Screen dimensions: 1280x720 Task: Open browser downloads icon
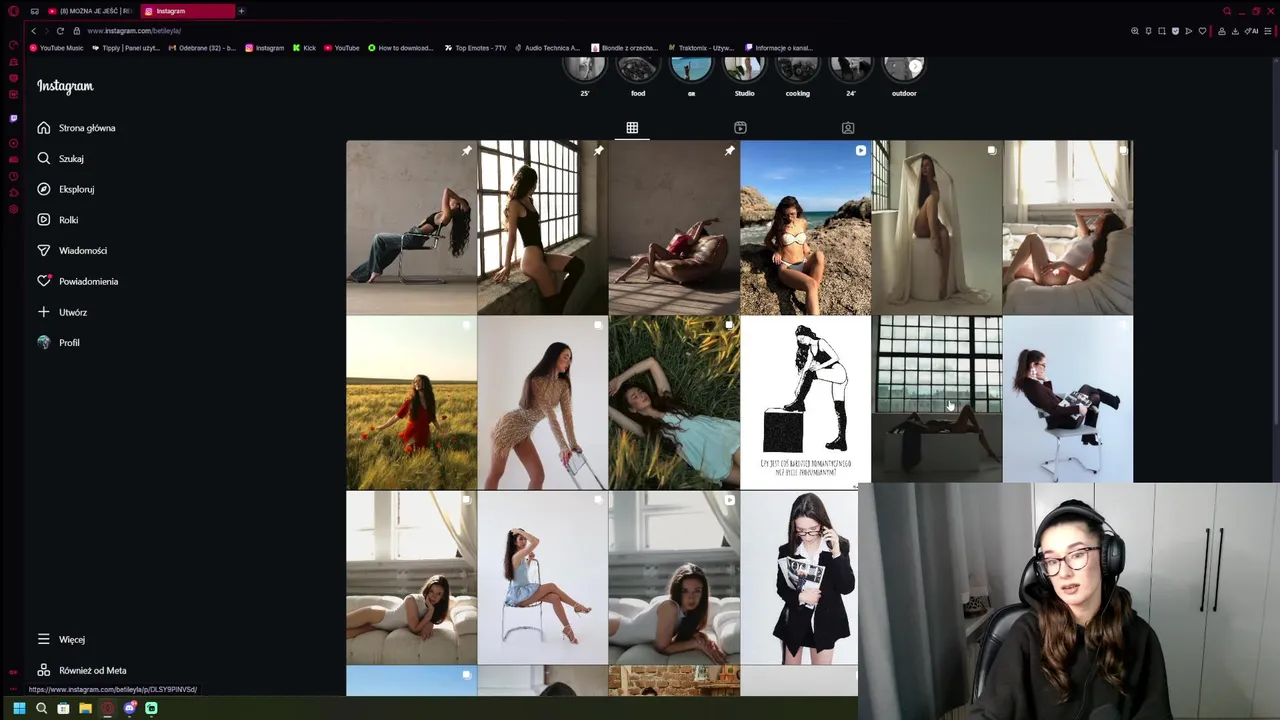click(1235, 31)
